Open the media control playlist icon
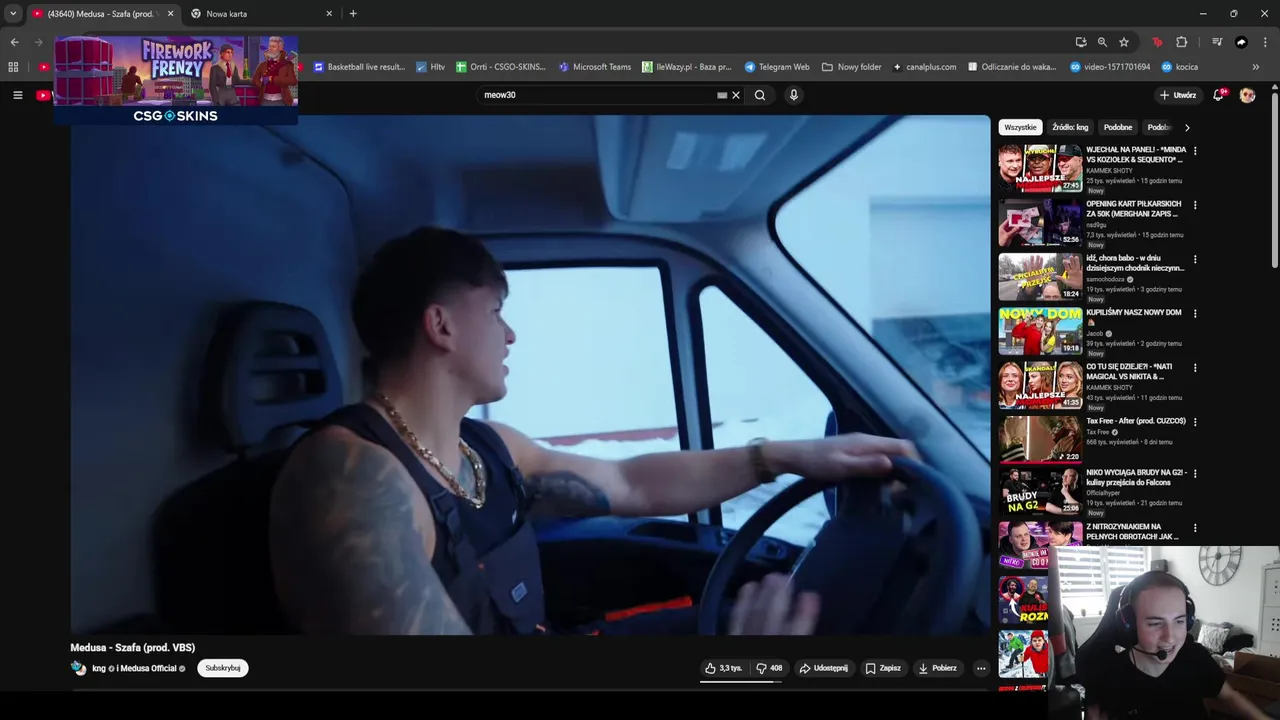Image resolution: width=1280 pixels, height=720 pixels. pyautogui.click(x=1217, y=42)
